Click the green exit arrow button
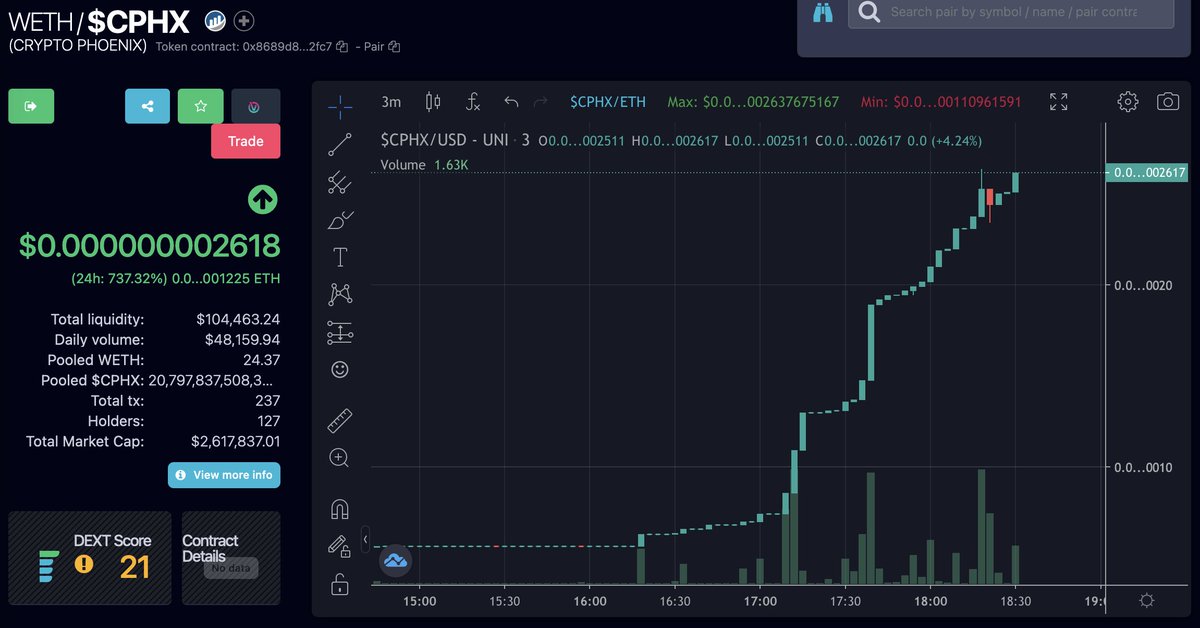The image size is (1200, 628). [x=31, y=106]
